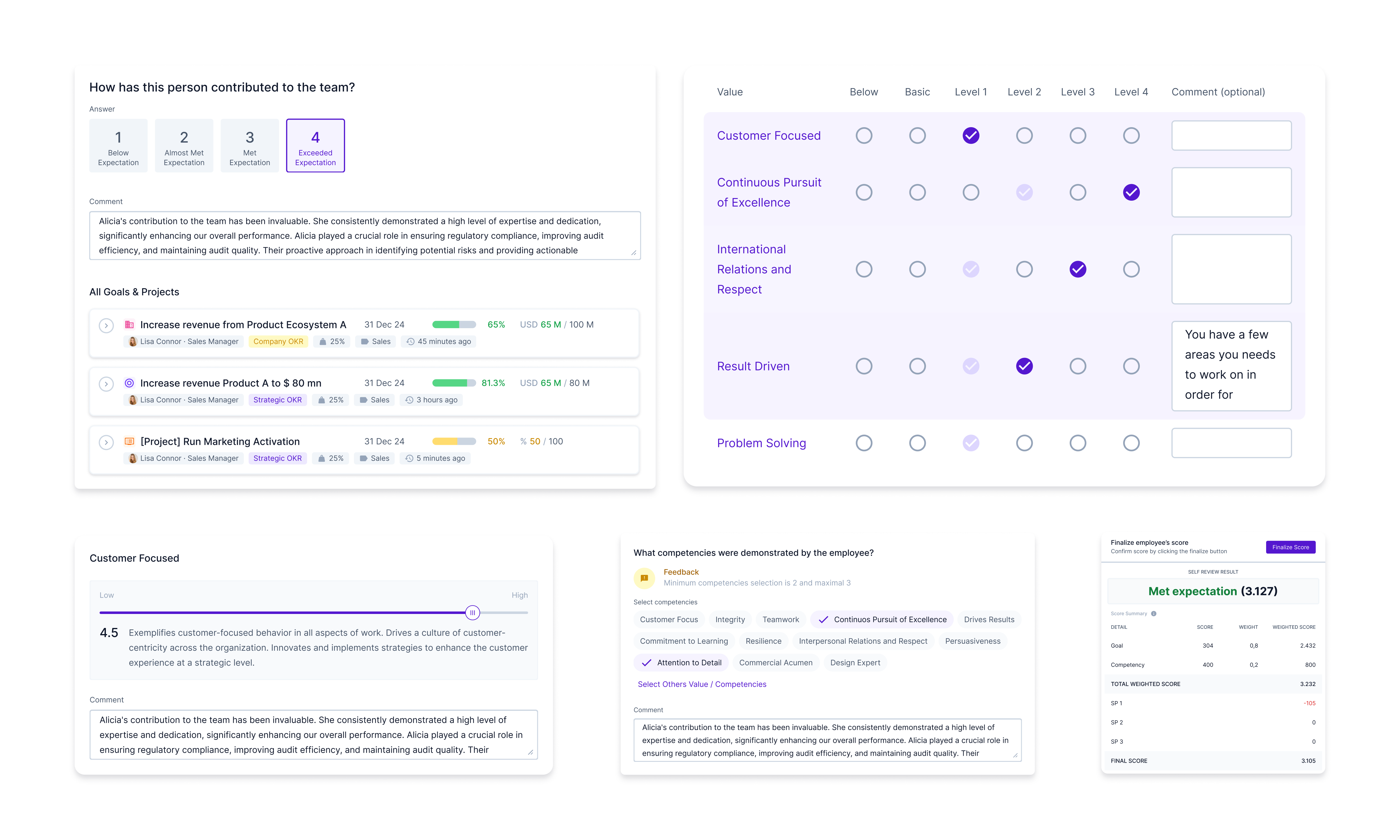Click the Company OKR building icon on first goal
This screenshot has height=840, width=1400.
click(129, 324)
